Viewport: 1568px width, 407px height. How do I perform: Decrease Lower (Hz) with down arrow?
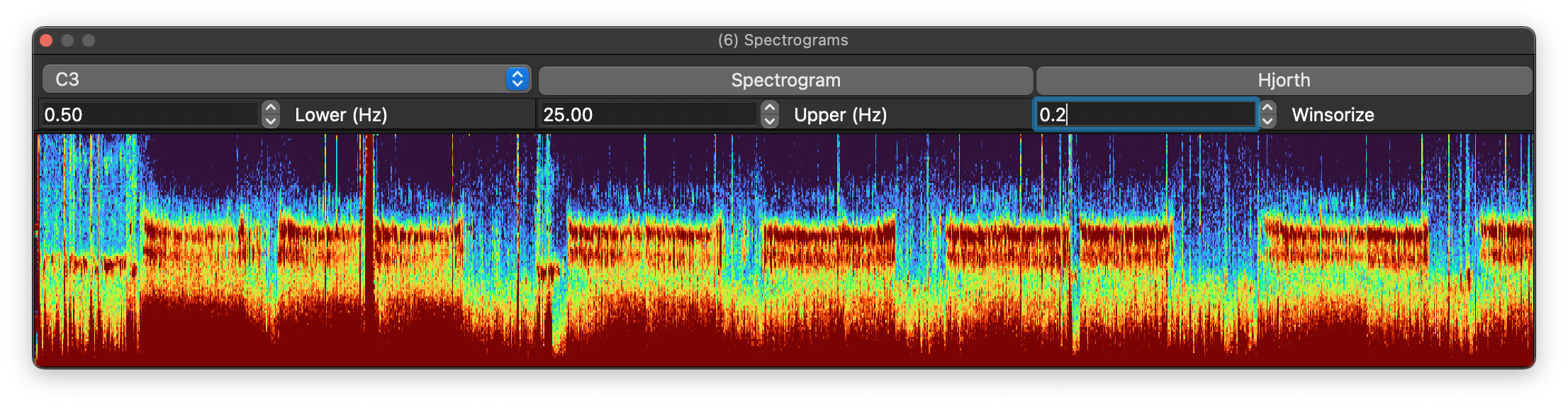tap(271, 121)
